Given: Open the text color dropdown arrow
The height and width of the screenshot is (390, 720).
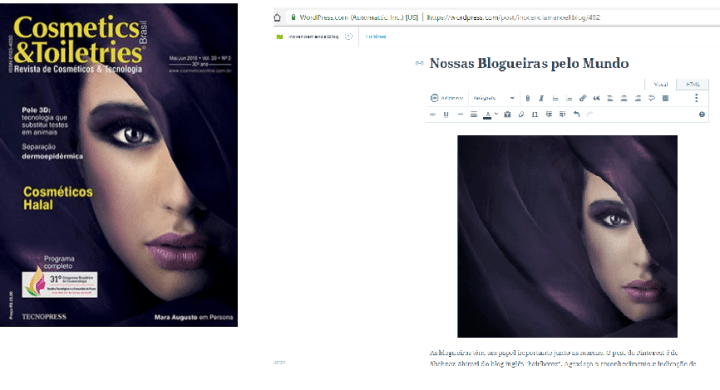Looking at the screenshot, I should point(496,114).
